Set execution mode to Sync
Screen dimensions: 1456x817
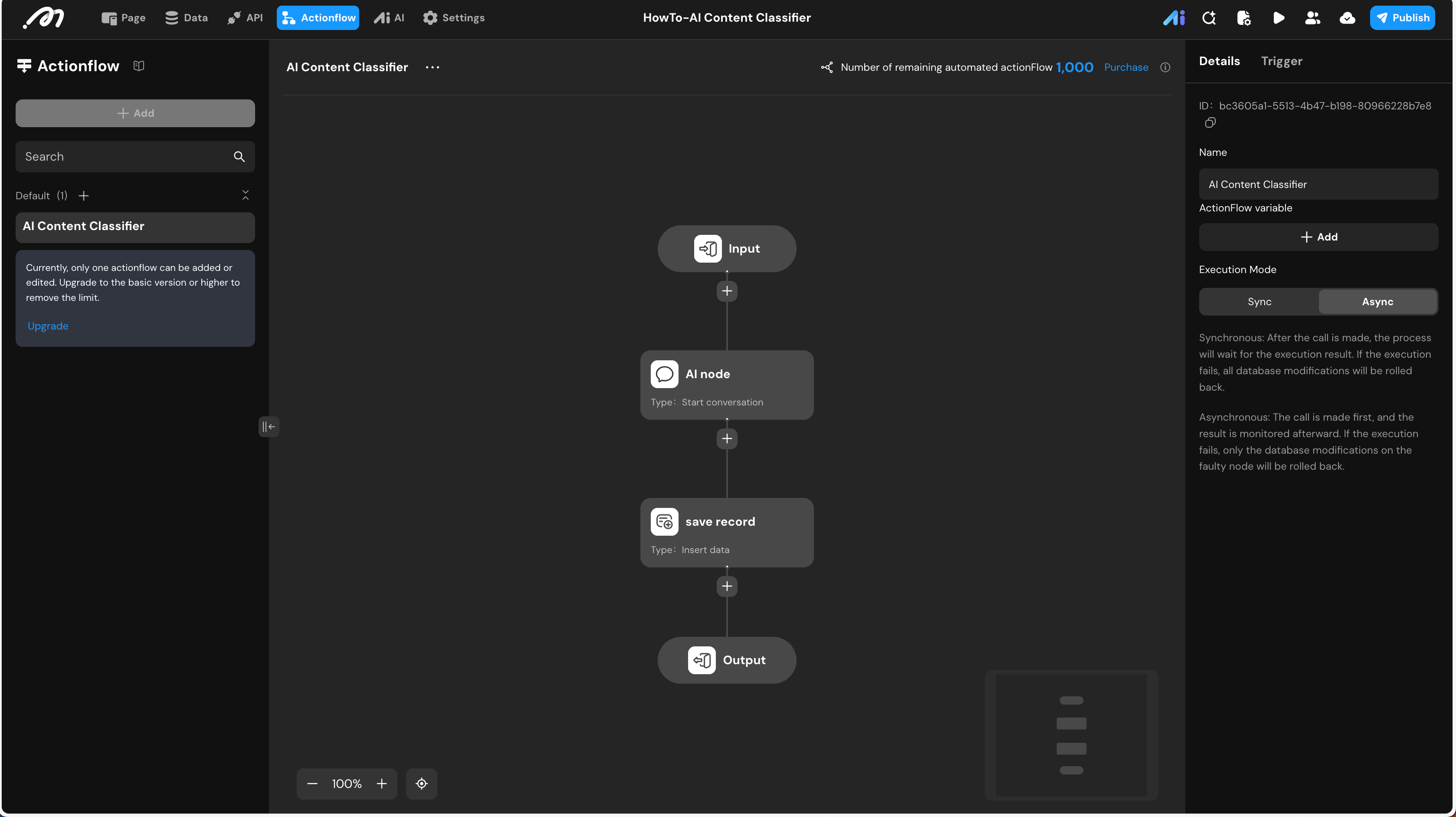[x=1259, y=302]
